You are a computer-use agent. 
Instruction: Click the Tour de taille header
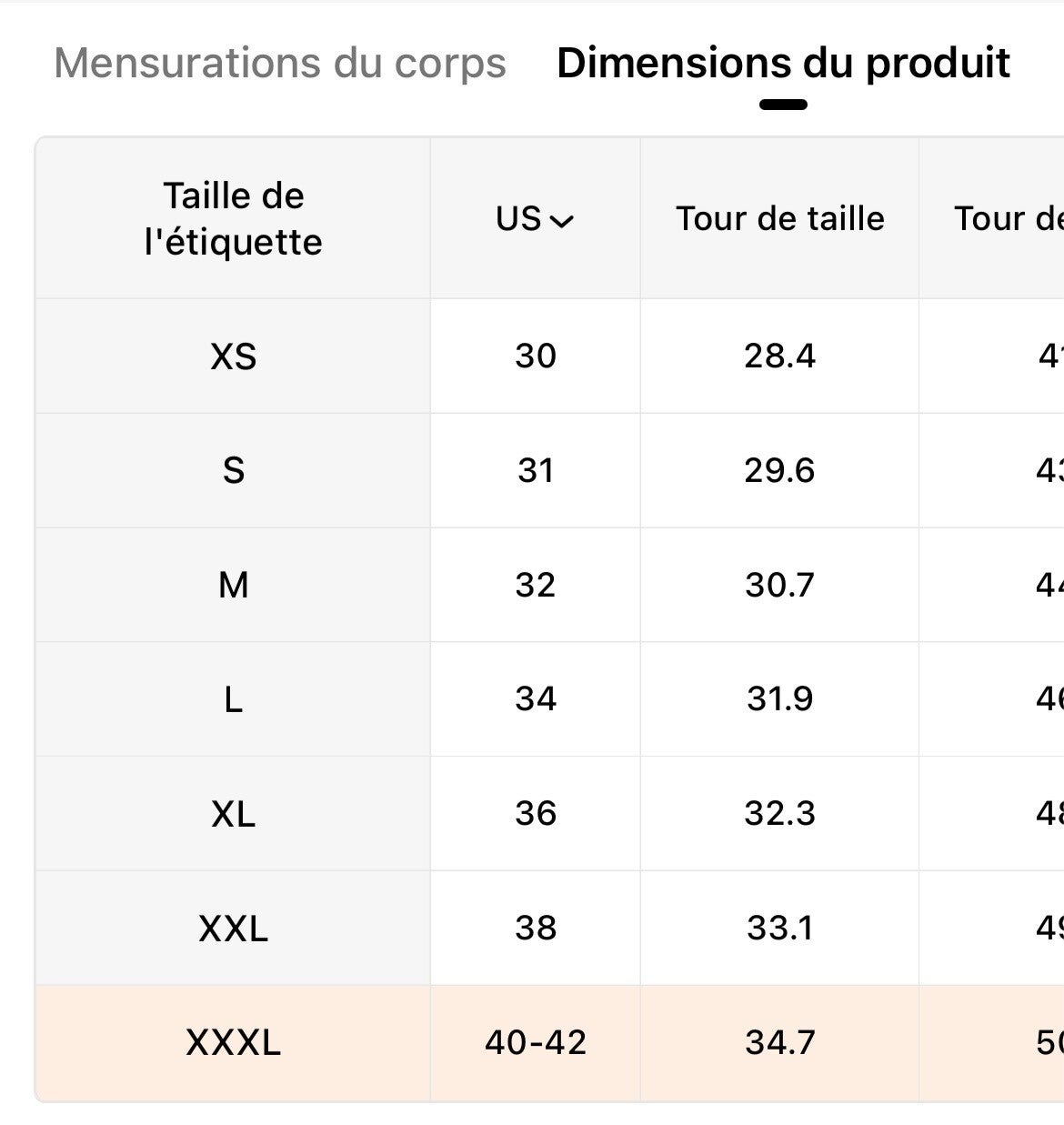(x=779, y=219)
